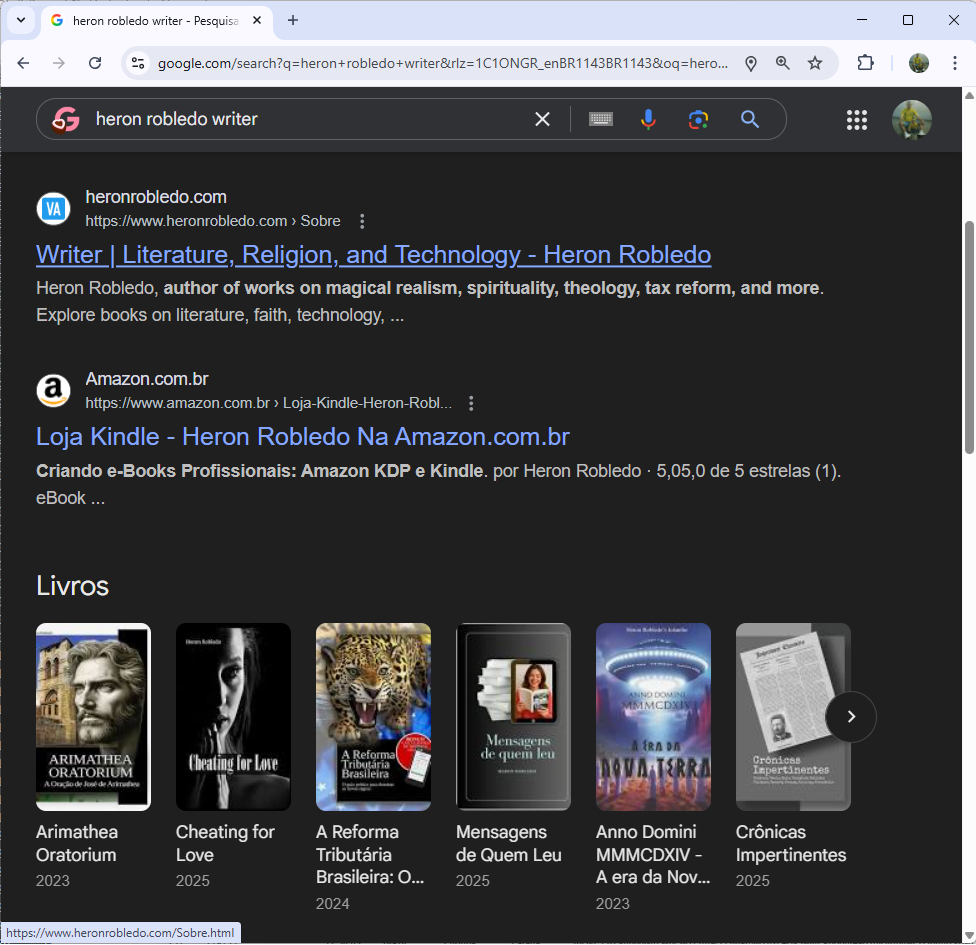
Task: Open Loja Kindle - Heron Robledo Na Amazon link
Action: click(303, 437)
